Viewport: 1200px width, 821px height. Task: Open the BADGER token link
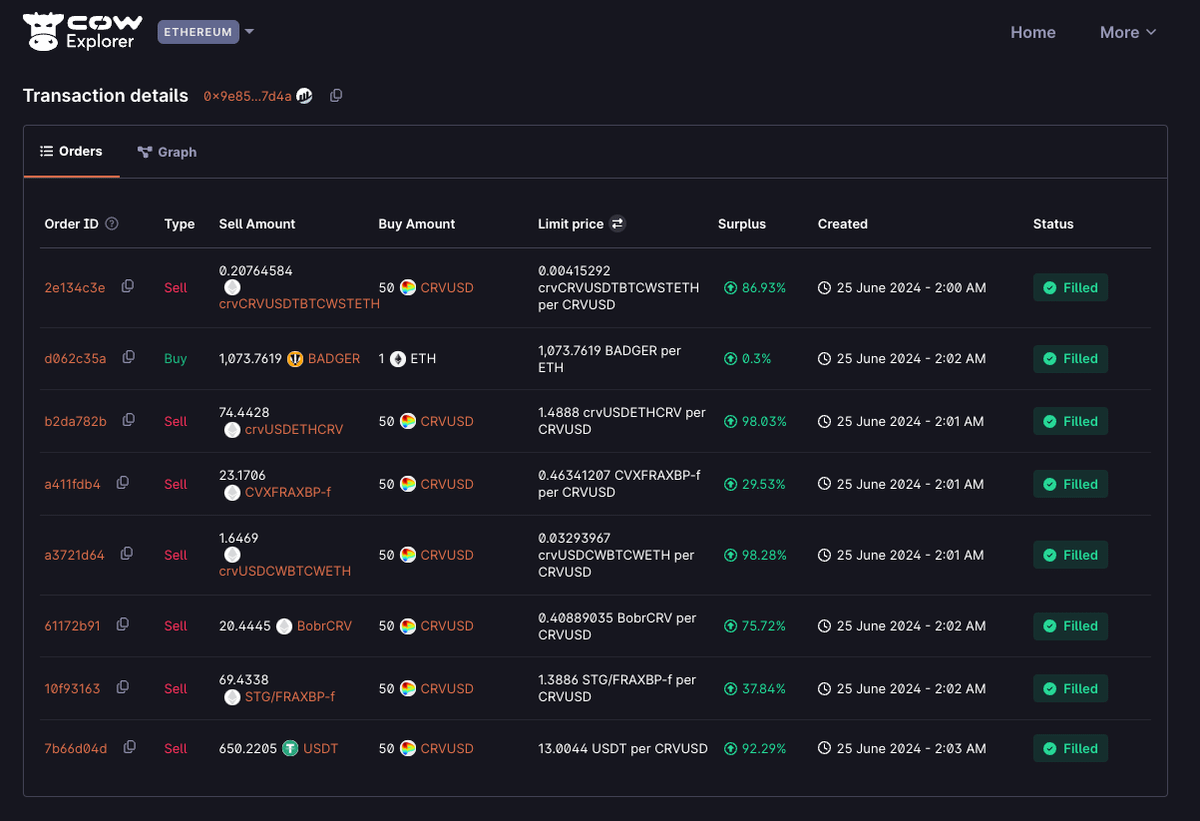(333, 358)
